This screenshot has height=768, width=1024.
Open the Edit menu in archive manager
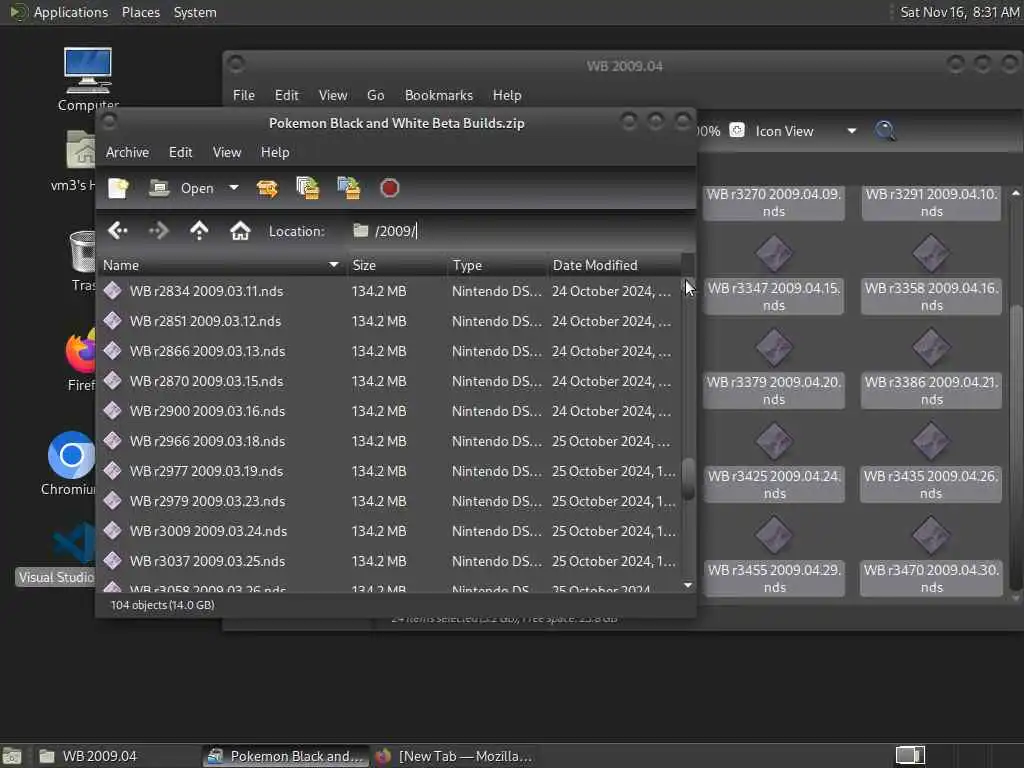coord(180,152)
